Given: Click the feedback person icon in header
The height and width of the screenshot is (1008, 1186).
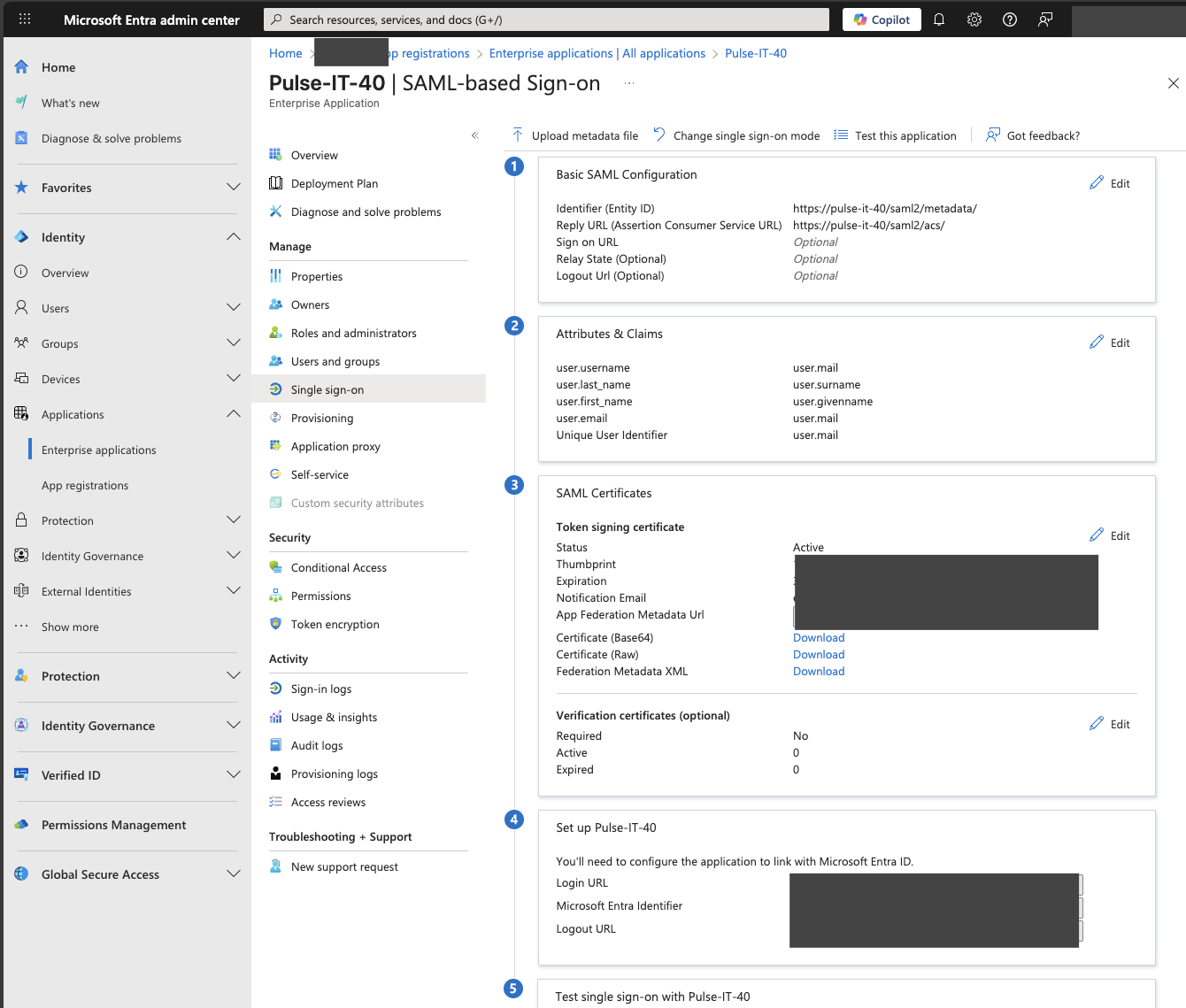Looking at the screenshot, I should tap(1045, 19).
